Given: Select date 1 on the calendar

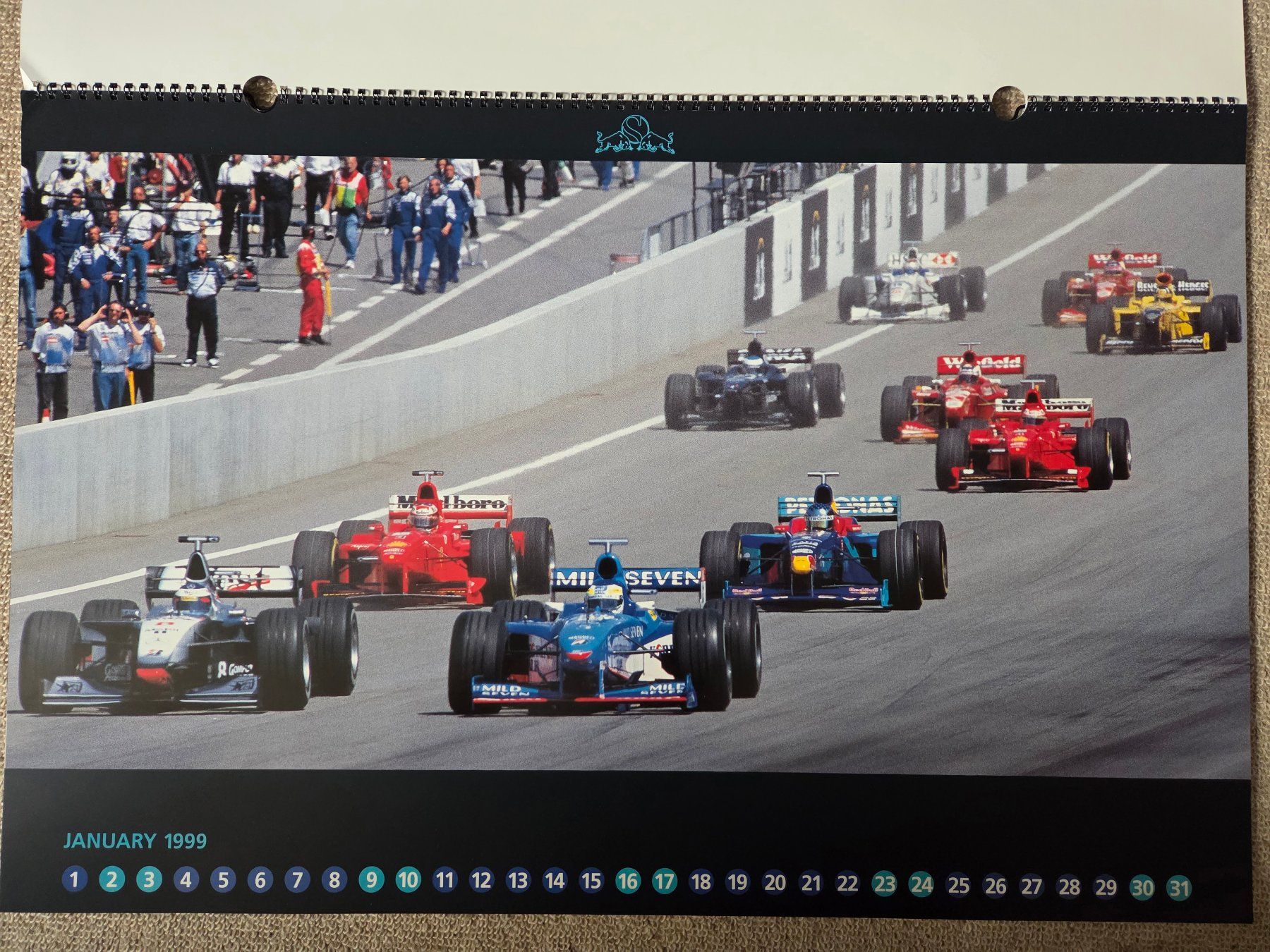Looking at the screenshot, I should [x=75, y=879].
